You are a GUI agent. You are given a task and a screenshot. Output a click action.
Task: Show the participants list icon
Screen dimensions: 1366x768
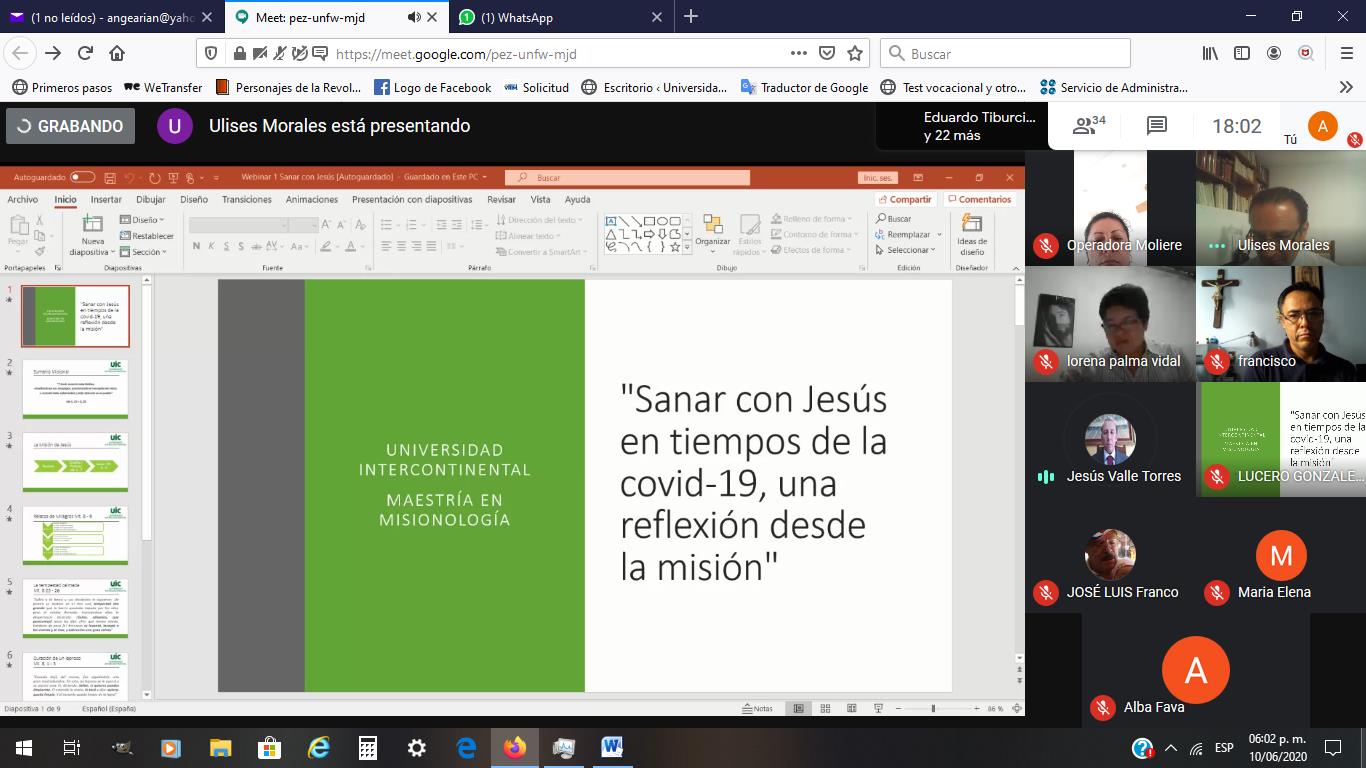(1089, 126)
